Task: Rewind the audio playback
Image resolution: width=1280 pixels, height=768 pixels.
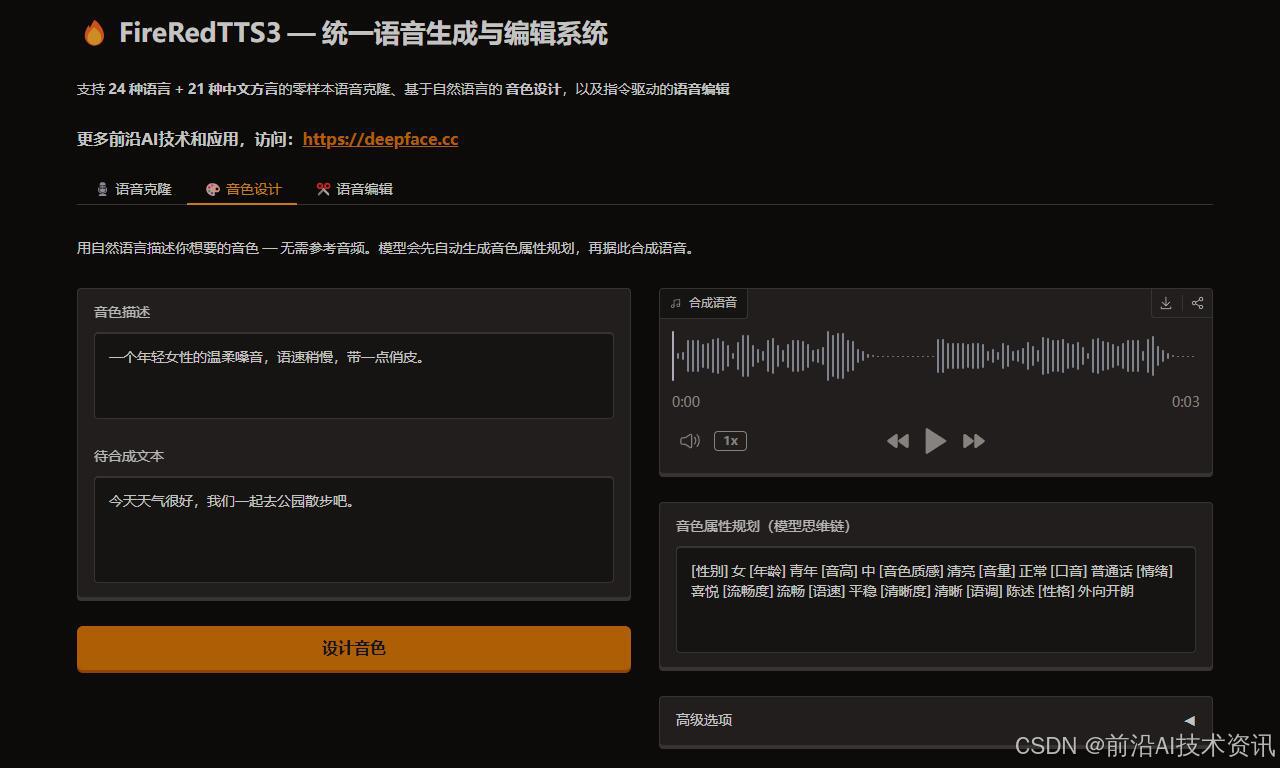Action: coord(898,441)
